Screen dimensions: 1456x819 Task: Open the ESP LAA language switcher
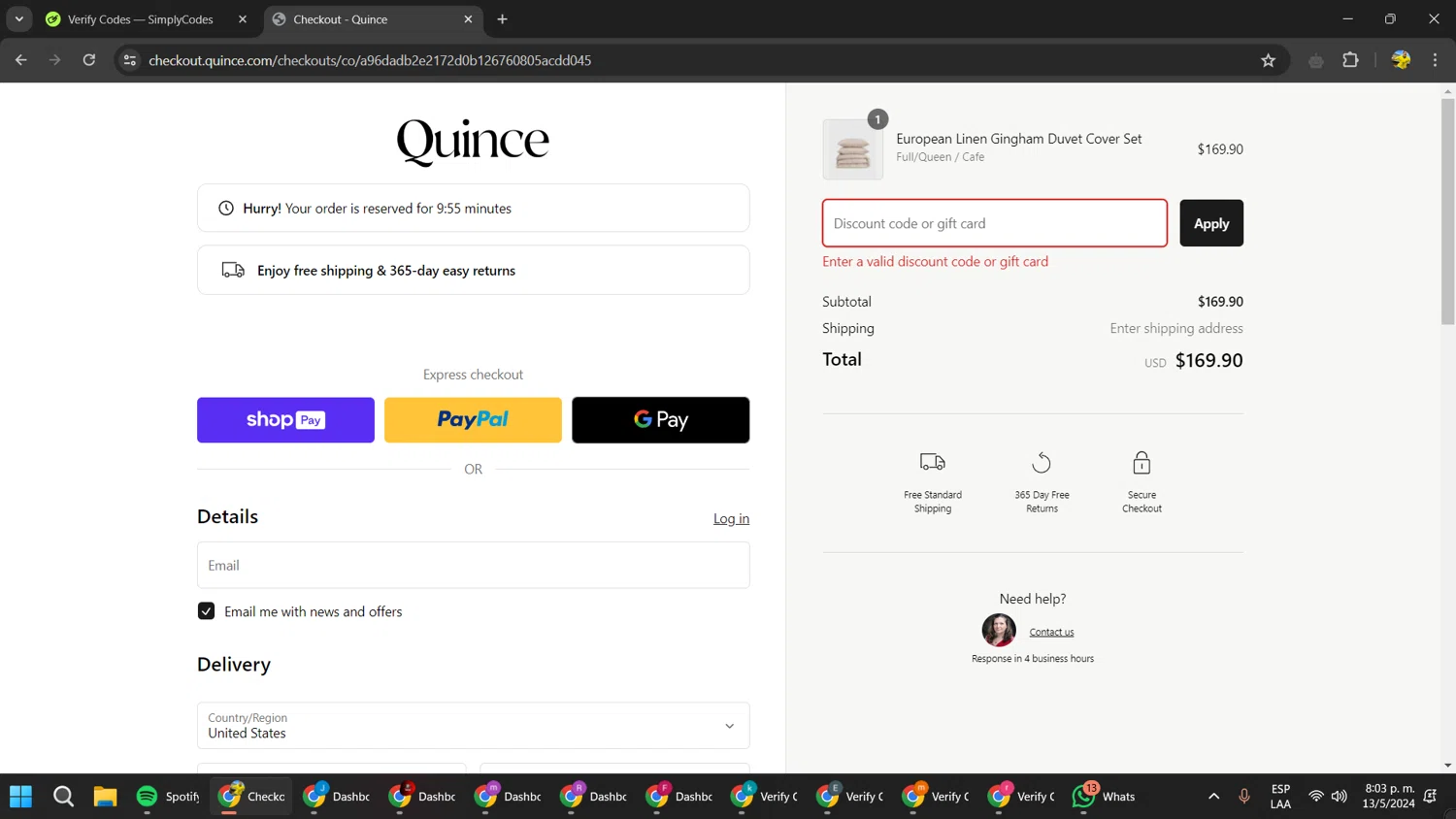point(1280,797)
